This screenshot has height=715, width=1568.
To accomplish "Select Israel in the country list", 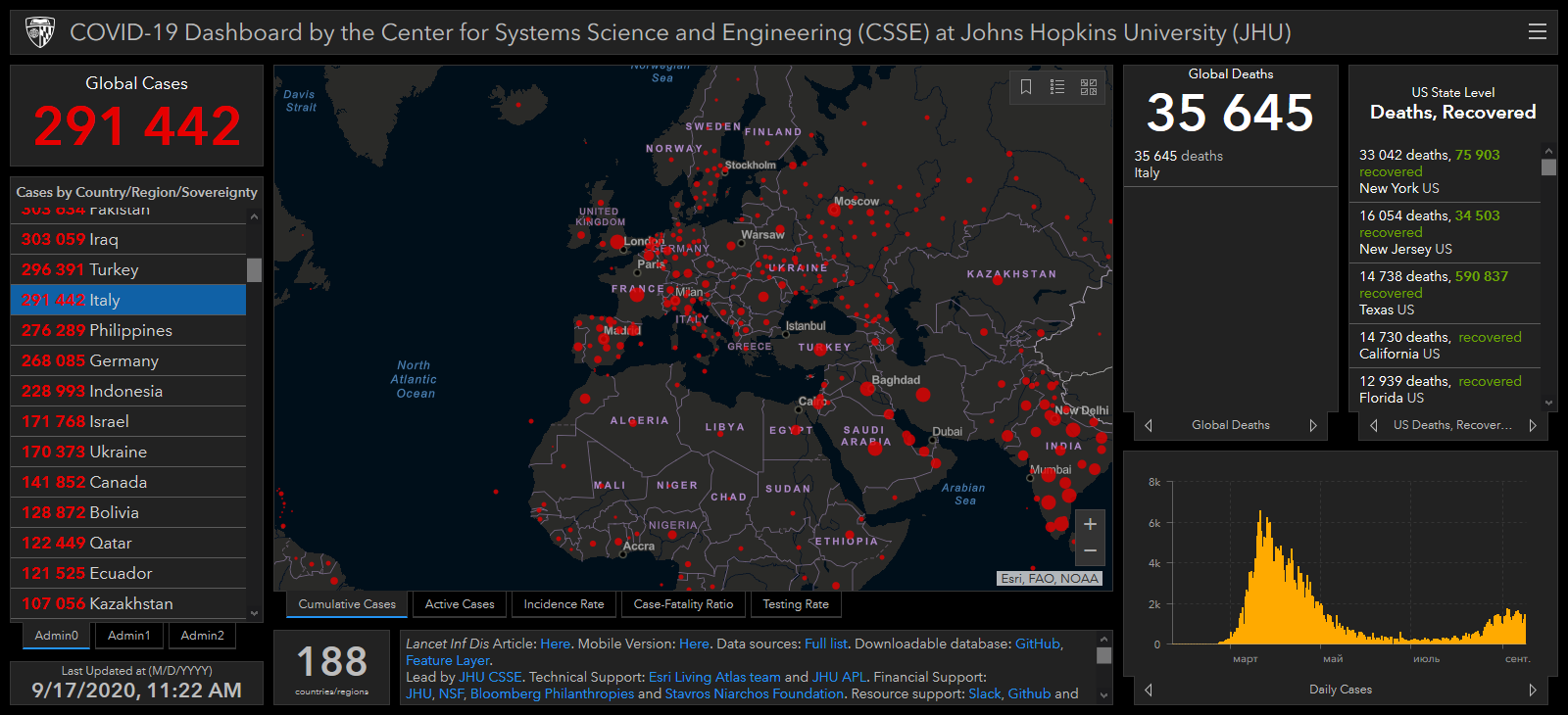I will click(x=128, y=421).
